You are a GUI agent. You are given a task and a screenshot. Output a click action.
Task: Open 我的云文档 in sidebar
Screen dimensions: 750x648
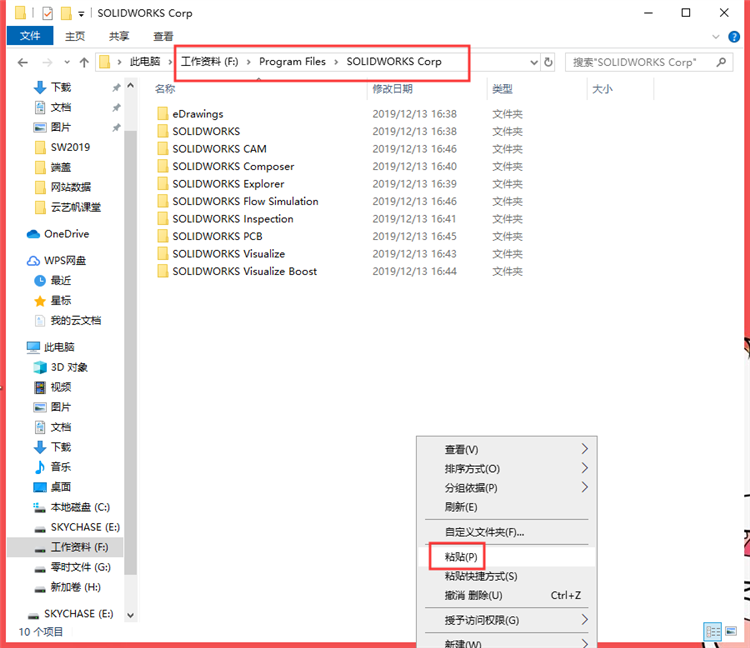click(76, 320)
